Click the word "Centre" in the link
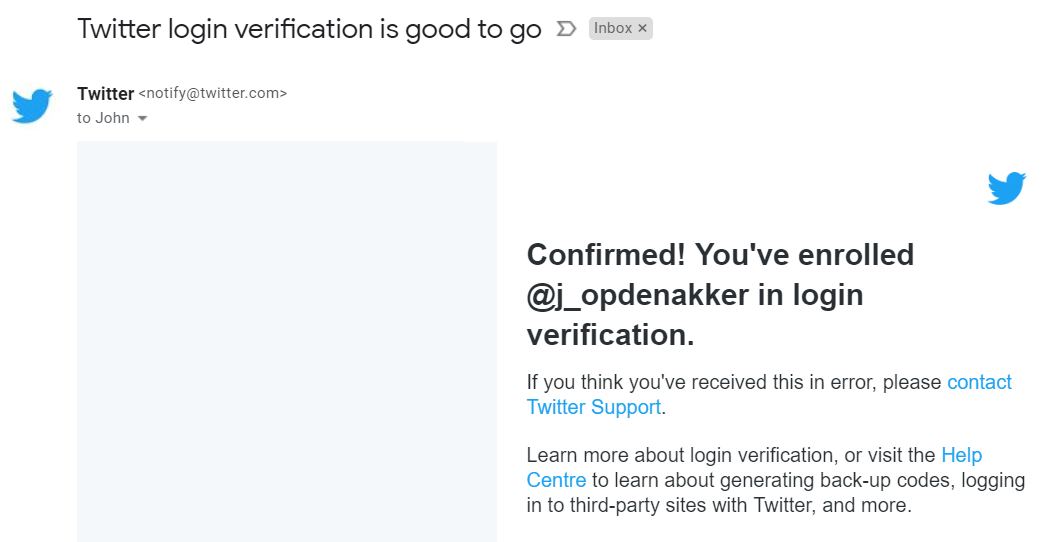The width and height of the screenshot is (1043, 542). click(556, 480)
